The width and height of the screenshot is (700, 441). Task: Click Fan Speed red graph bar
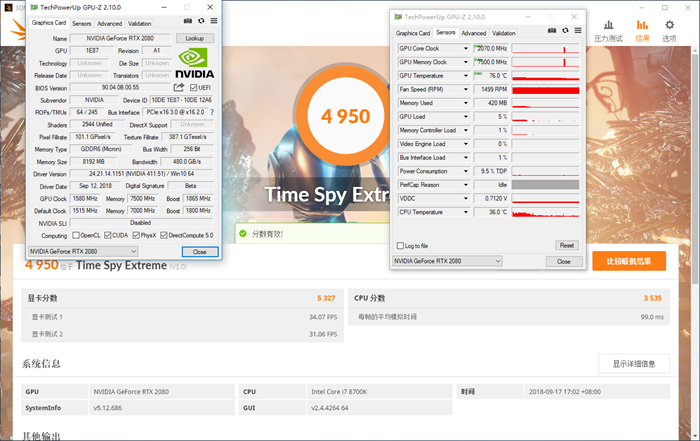coord(546,89)
